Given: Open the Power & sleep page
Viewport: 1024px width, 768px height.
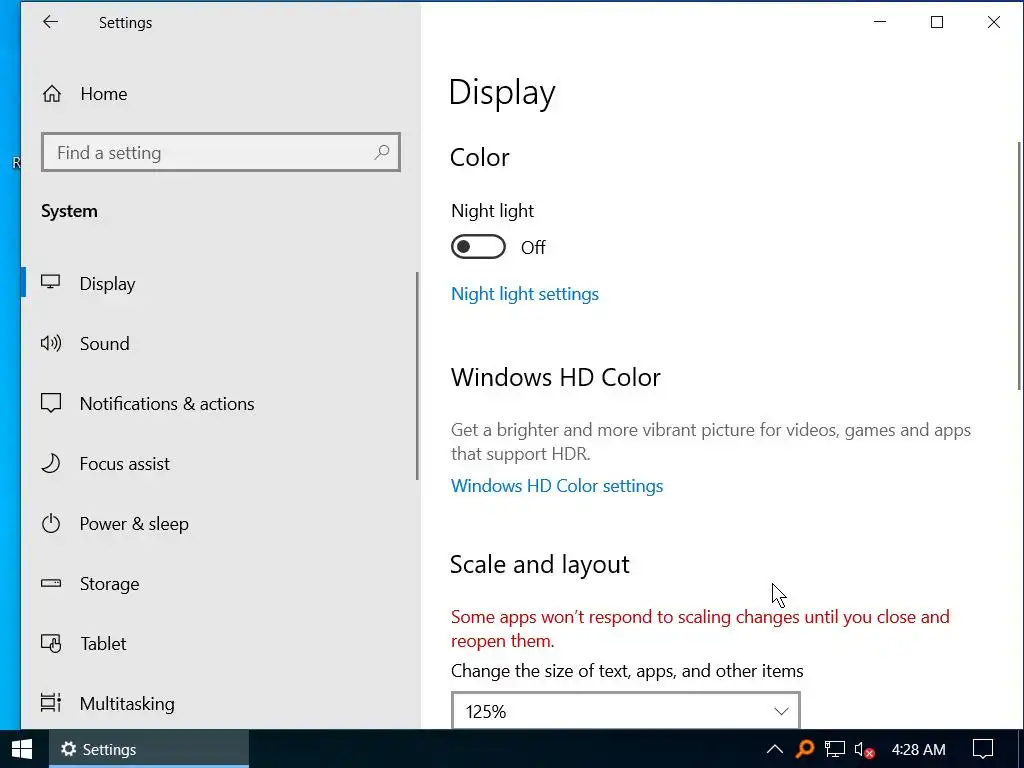Looking at the screenshot, I should point(219,524).
